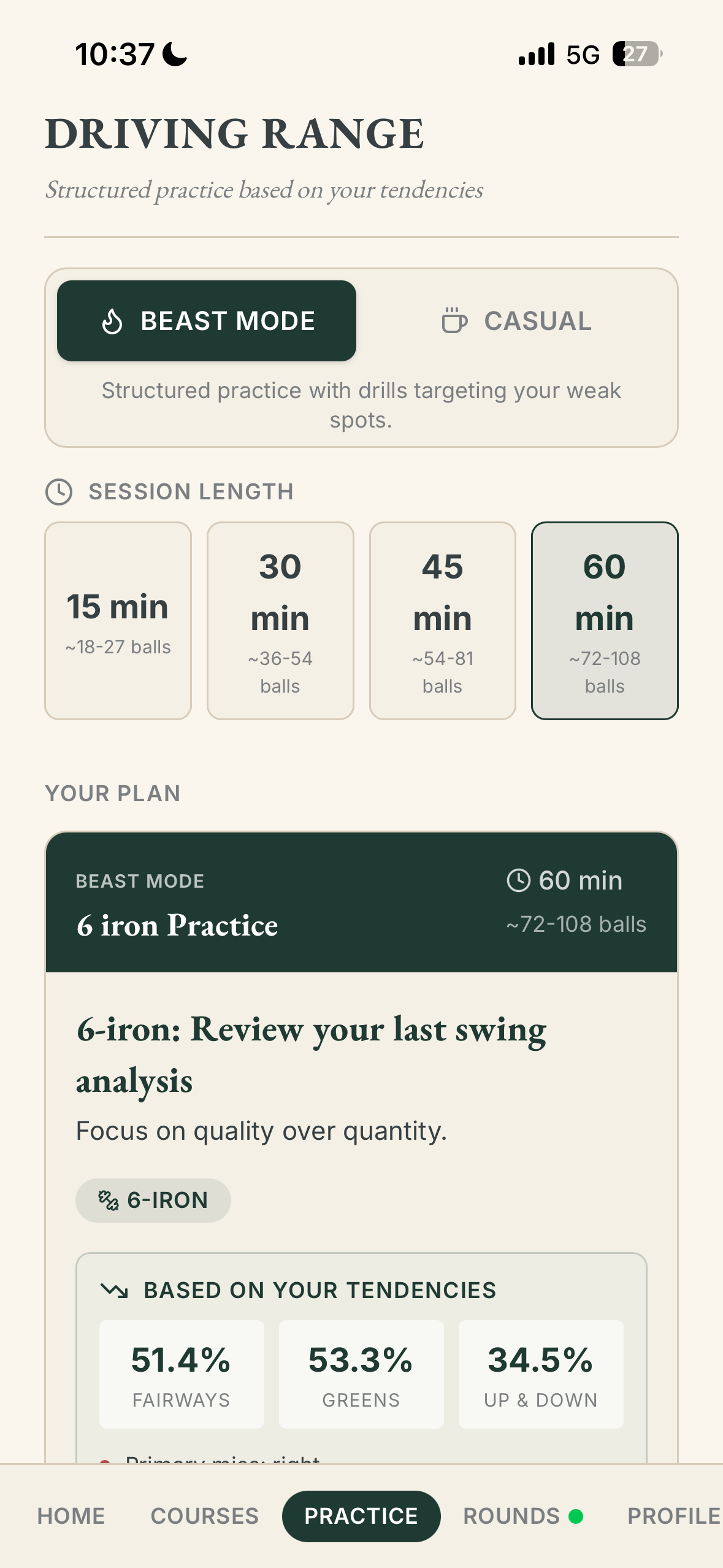Click the coffee cup icon next to Casual
This screenshot has height=1568, width=723.
[x=453, y=320]
